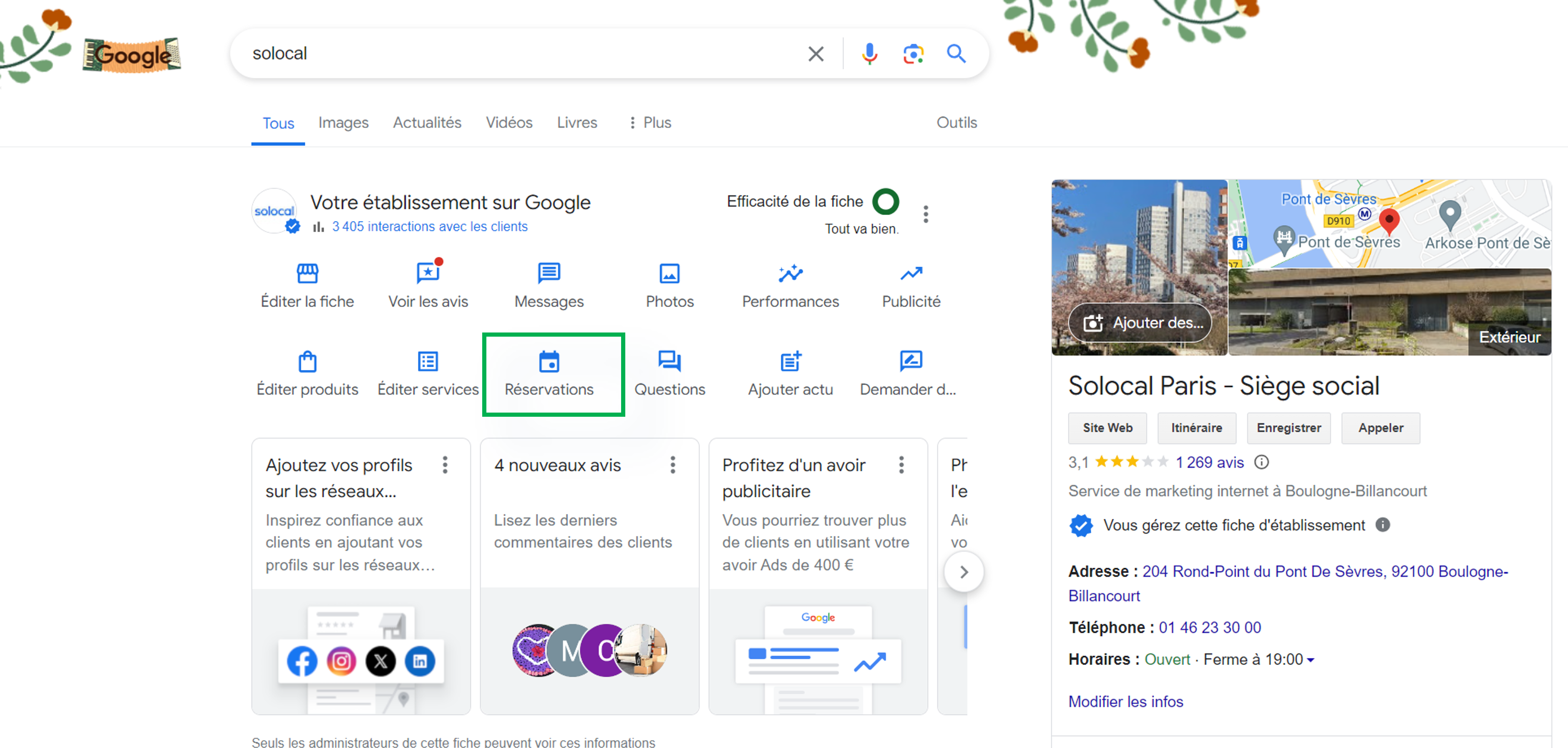Click the blue verified badge in panel
This screenshot has height=748, width=1568.
(x=1081, y=525)
